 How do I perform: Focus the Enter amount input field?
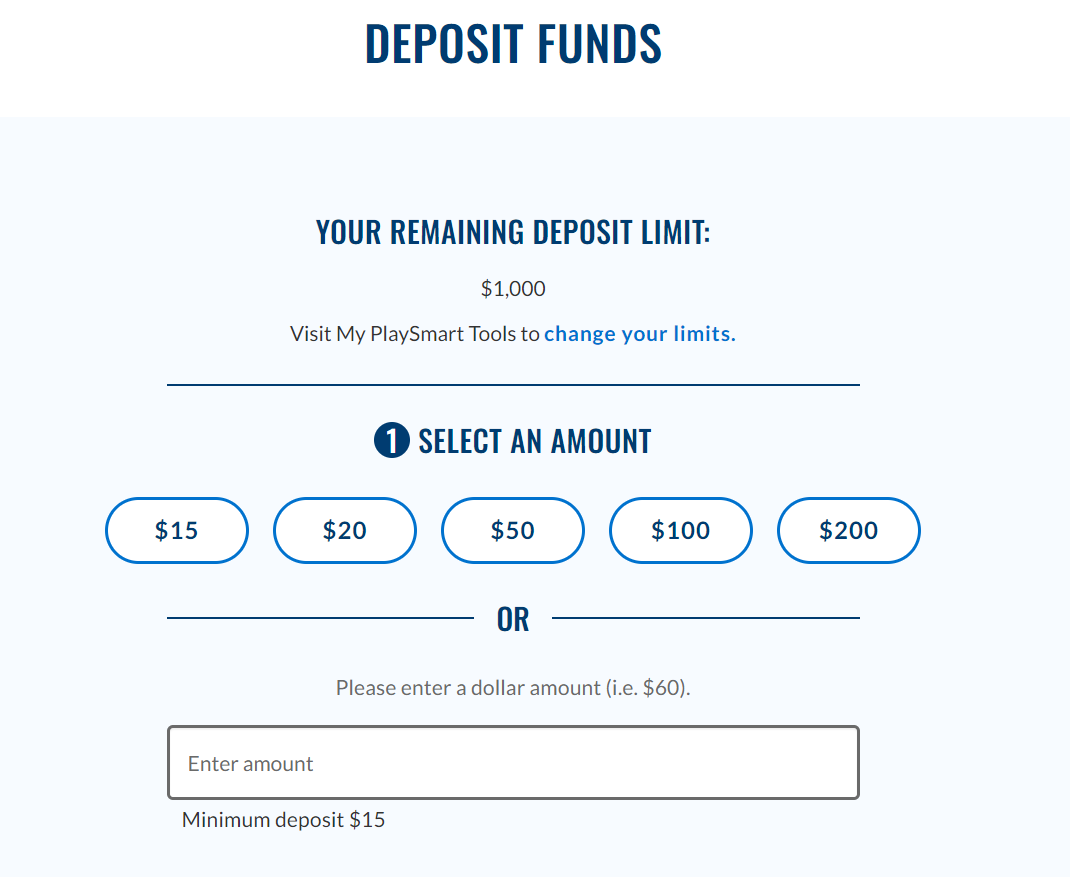point(513,762)
